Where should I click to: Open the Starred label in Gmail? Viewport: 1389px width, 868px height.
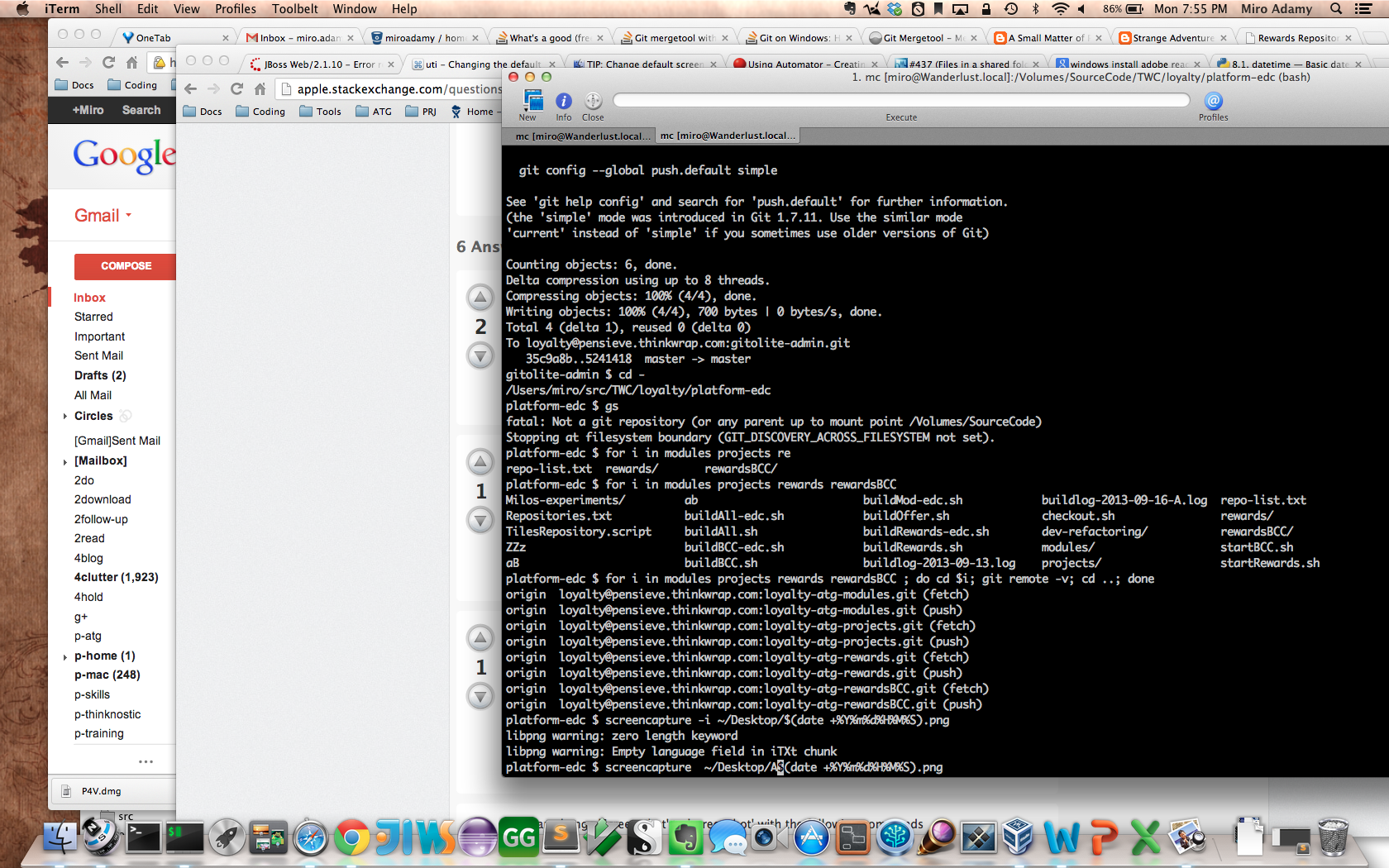pyautogui.click(x=93, y=317)
